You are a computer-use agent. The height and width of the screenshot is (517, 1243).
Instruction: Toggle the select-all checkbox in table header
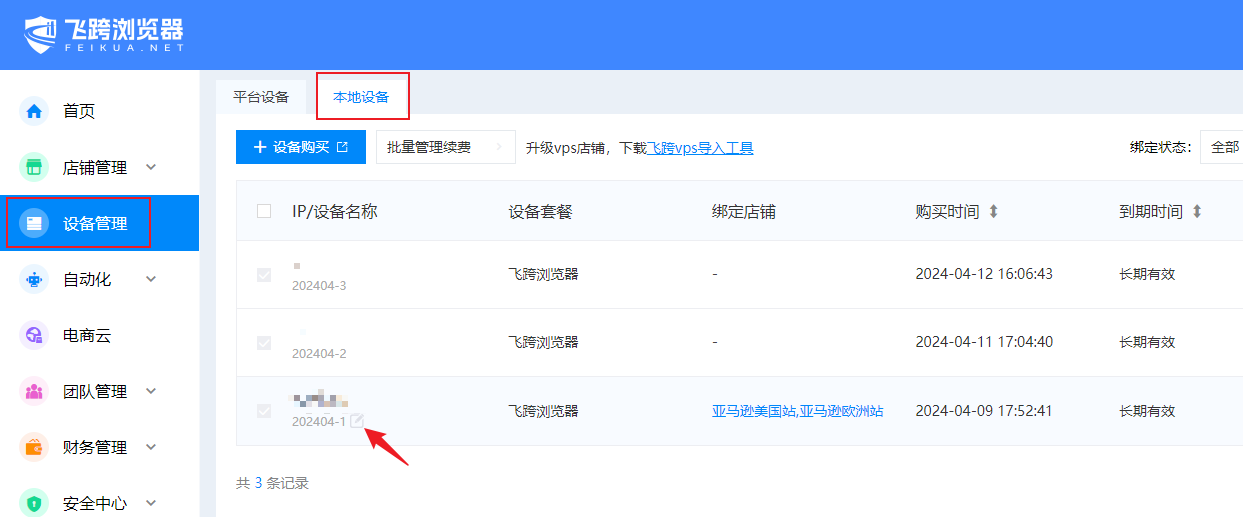264,211
